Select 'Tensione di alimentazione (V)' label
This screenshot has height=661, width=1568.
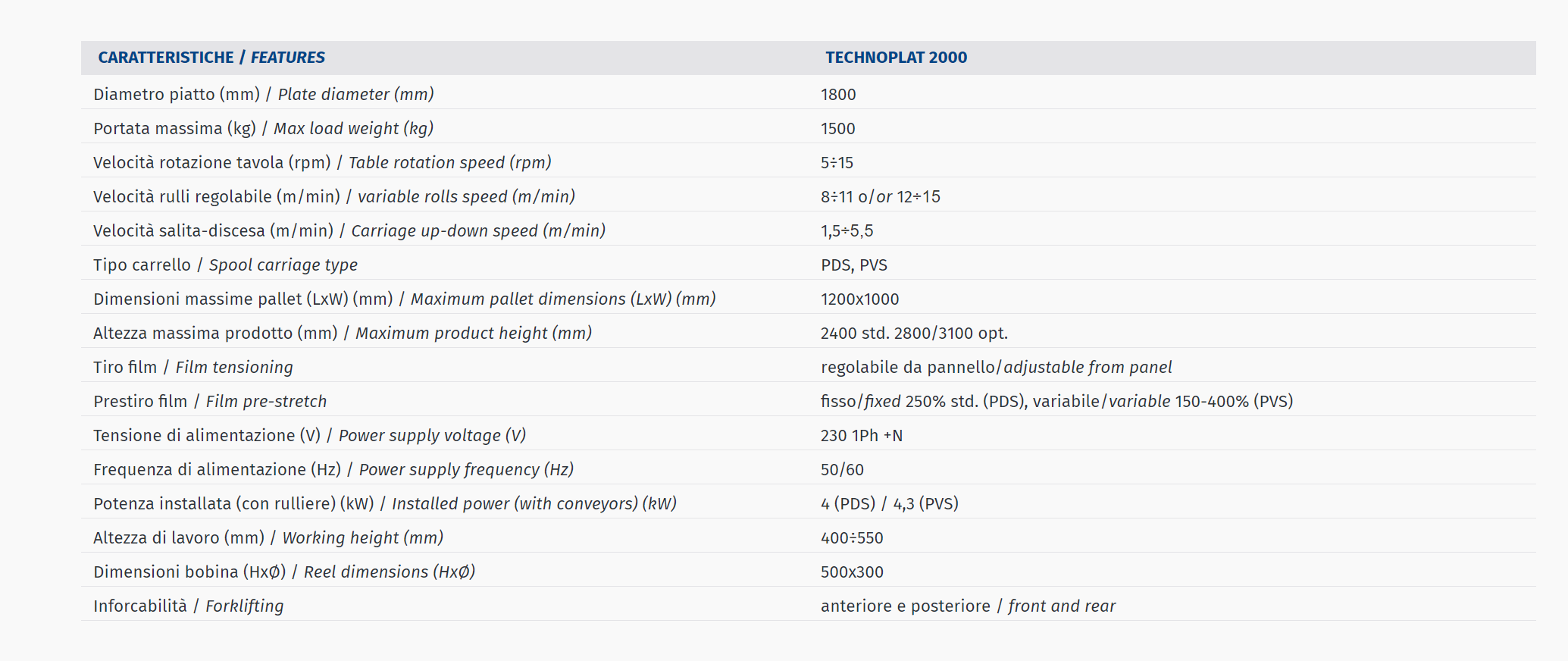coord(309,436)
